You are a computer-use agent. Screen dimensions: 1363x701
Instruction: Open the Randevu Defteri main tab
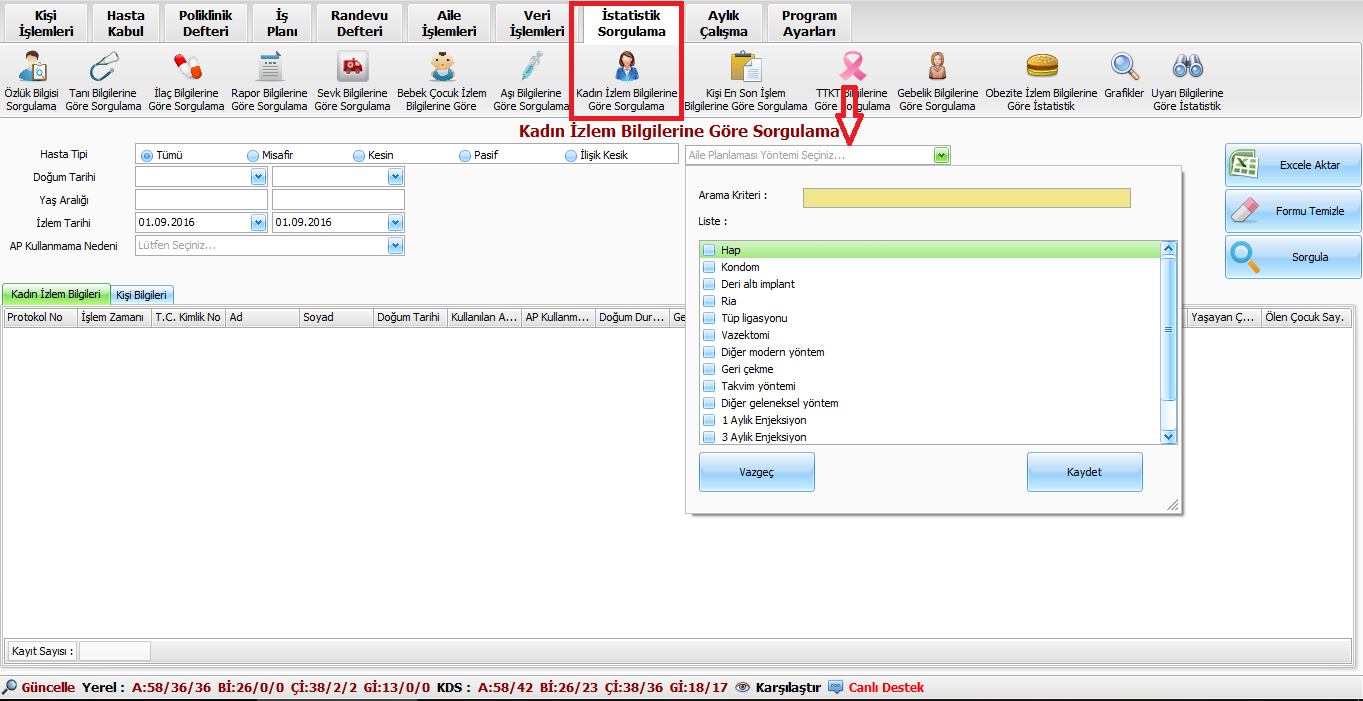click(359, 23)
